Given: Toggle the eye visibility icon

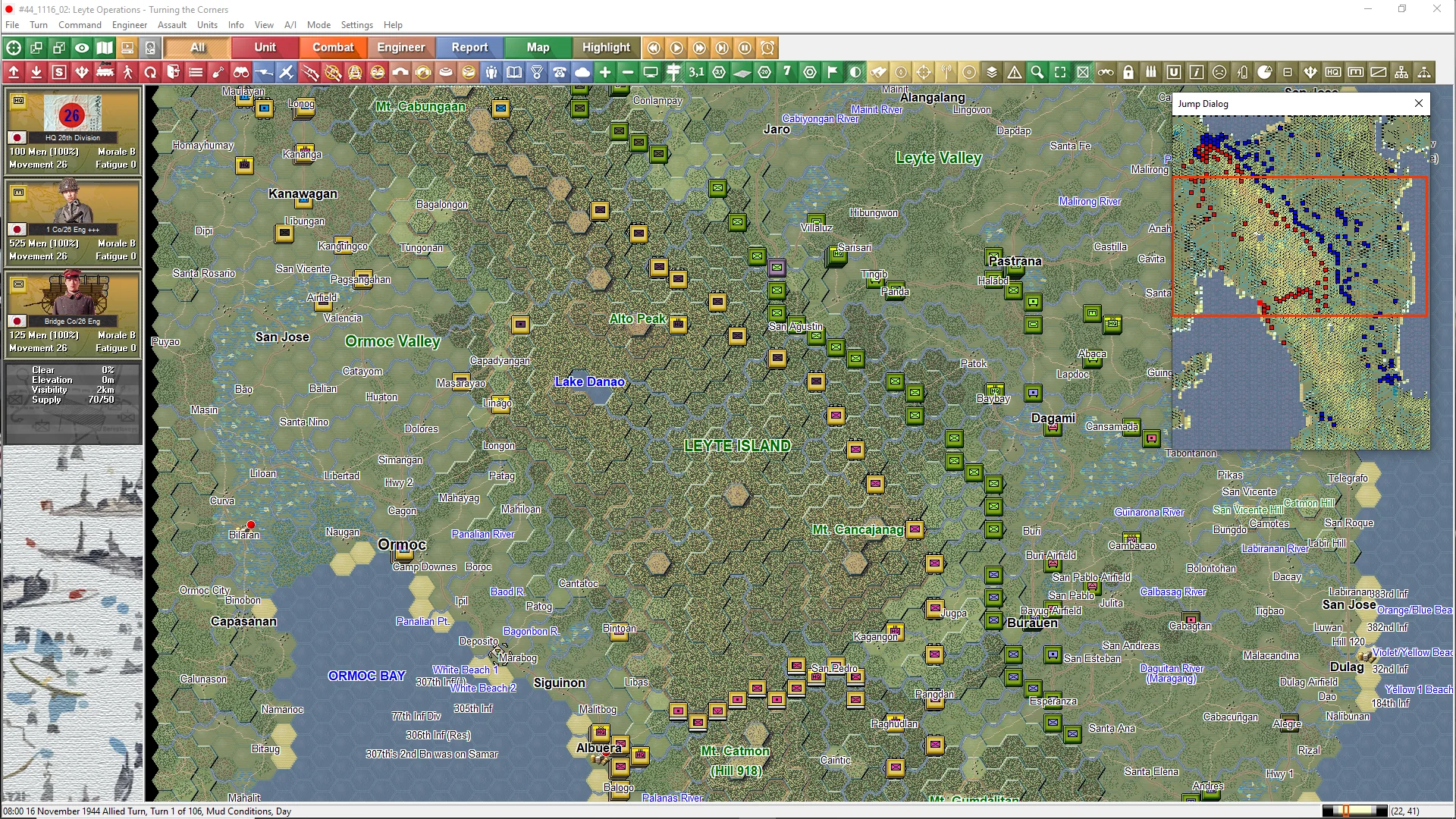Looking at the screenshot, I should [x=82, y=48].
